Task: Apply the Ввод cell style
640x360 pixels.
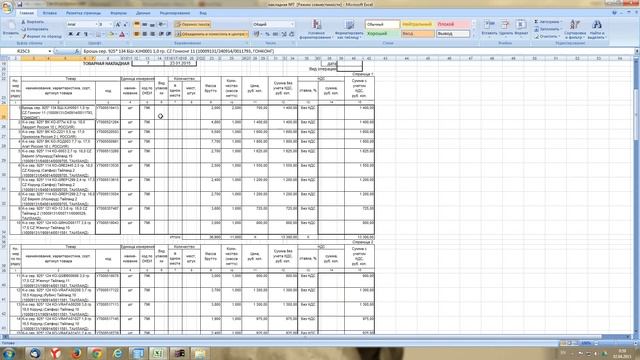Action: point(417,34)
